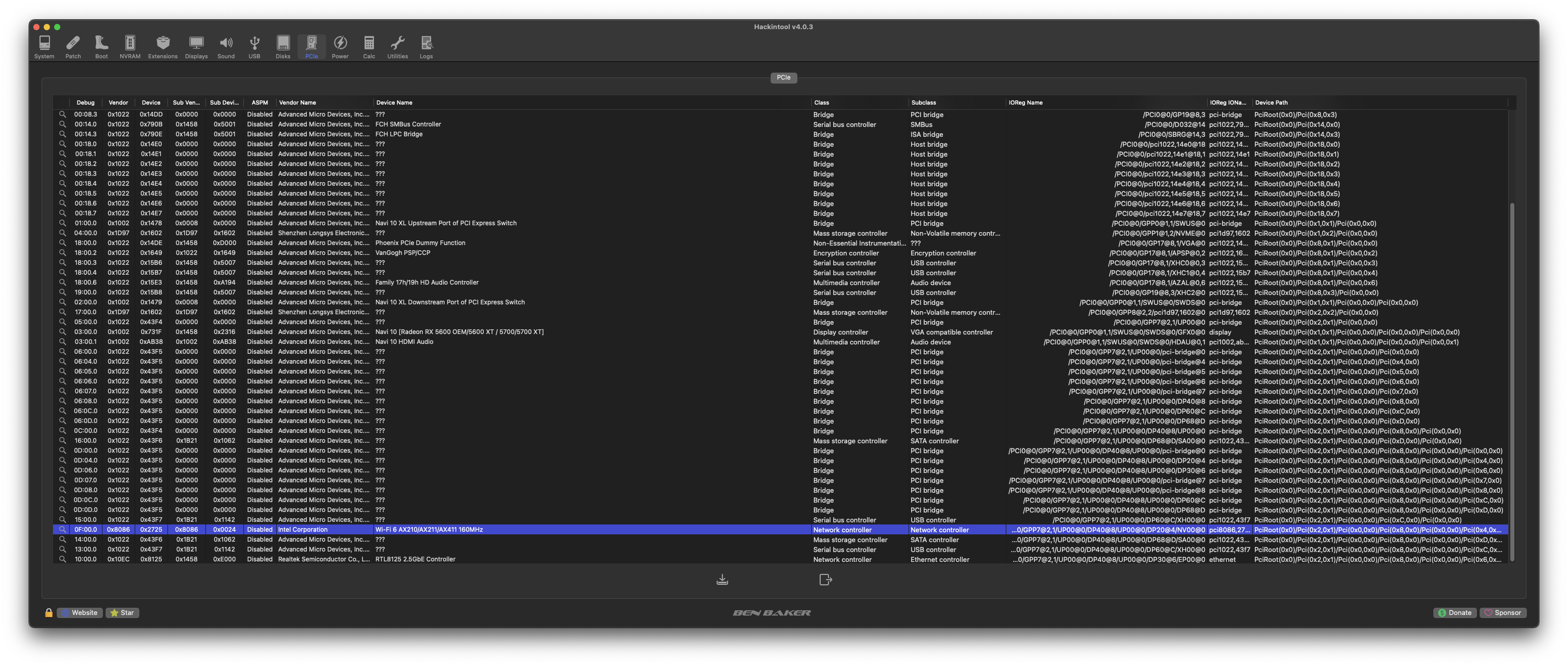Sort by the Debug column header
Screen dimensions: 1568x666
[x=86, y=103]
